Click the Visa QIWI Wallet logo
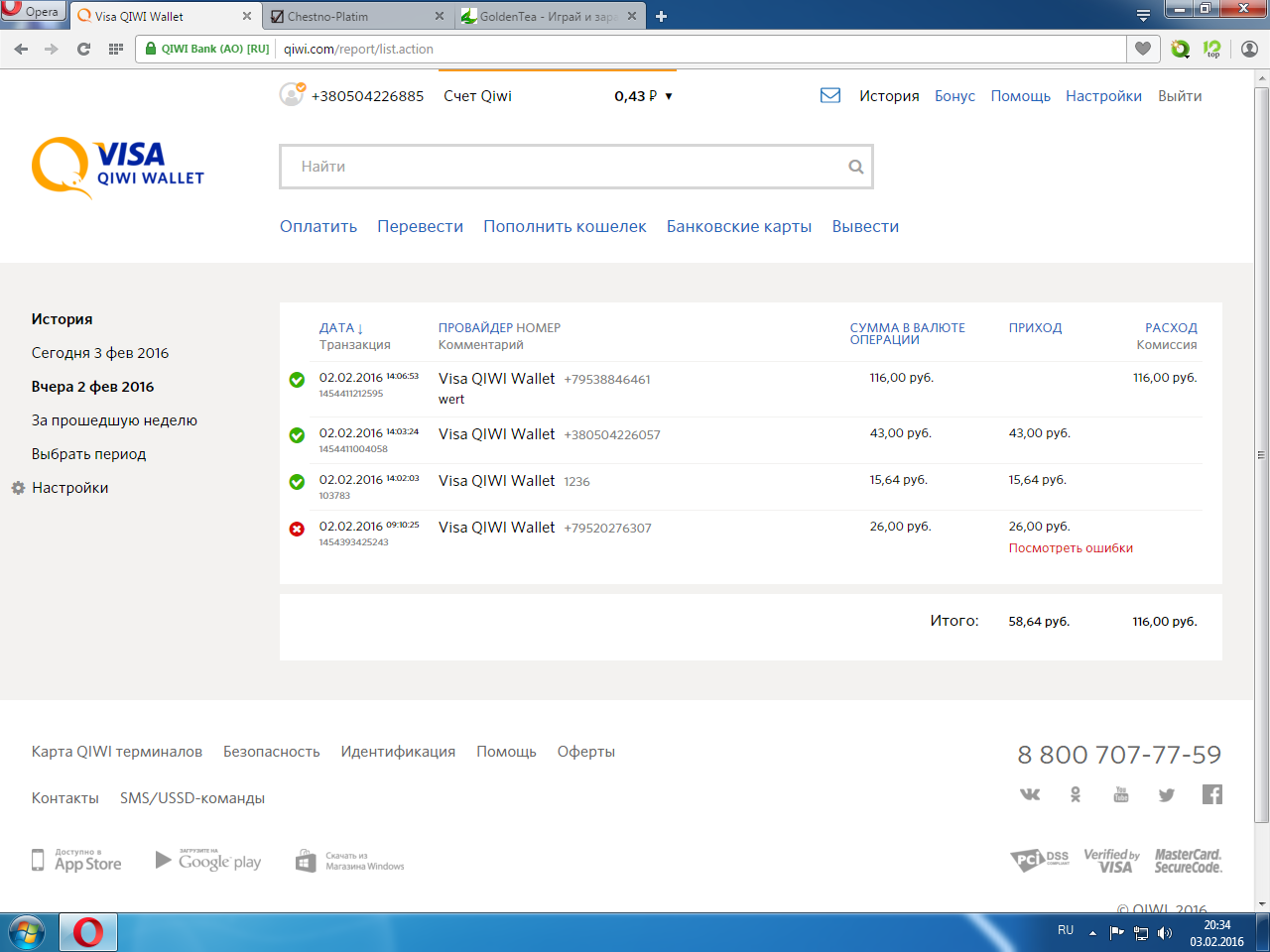The image size is (1270, 952). pyautogui.click(x=118, y=167)
